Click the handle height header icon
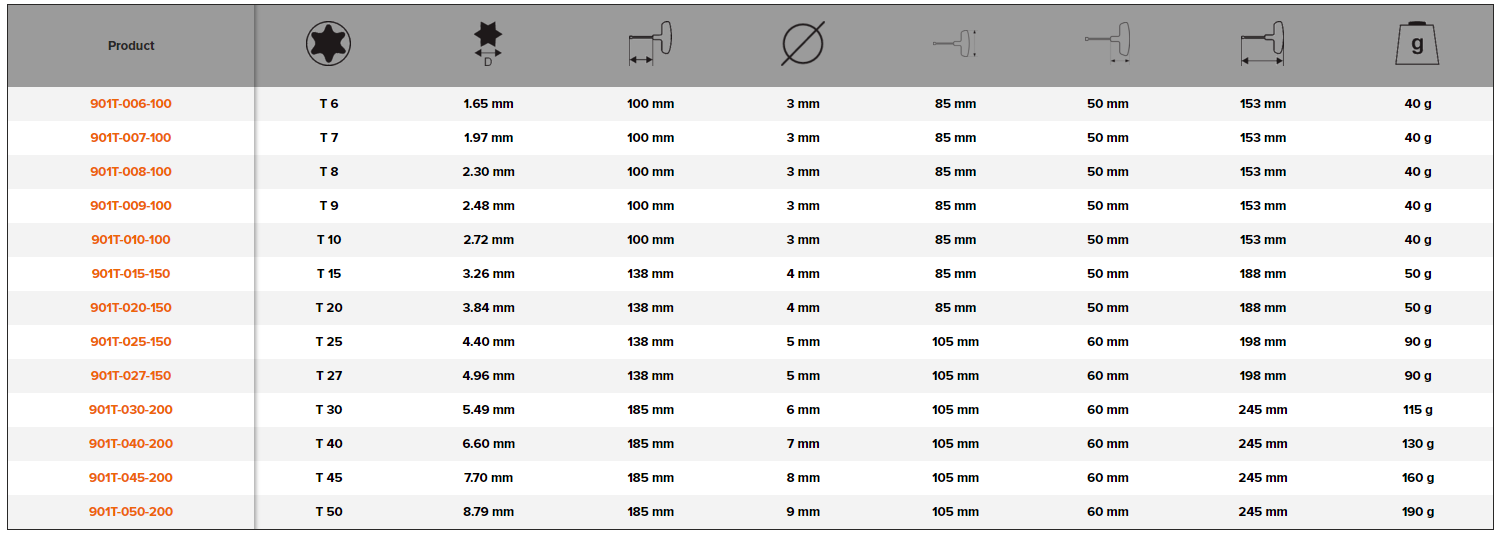 pos(954,45)
